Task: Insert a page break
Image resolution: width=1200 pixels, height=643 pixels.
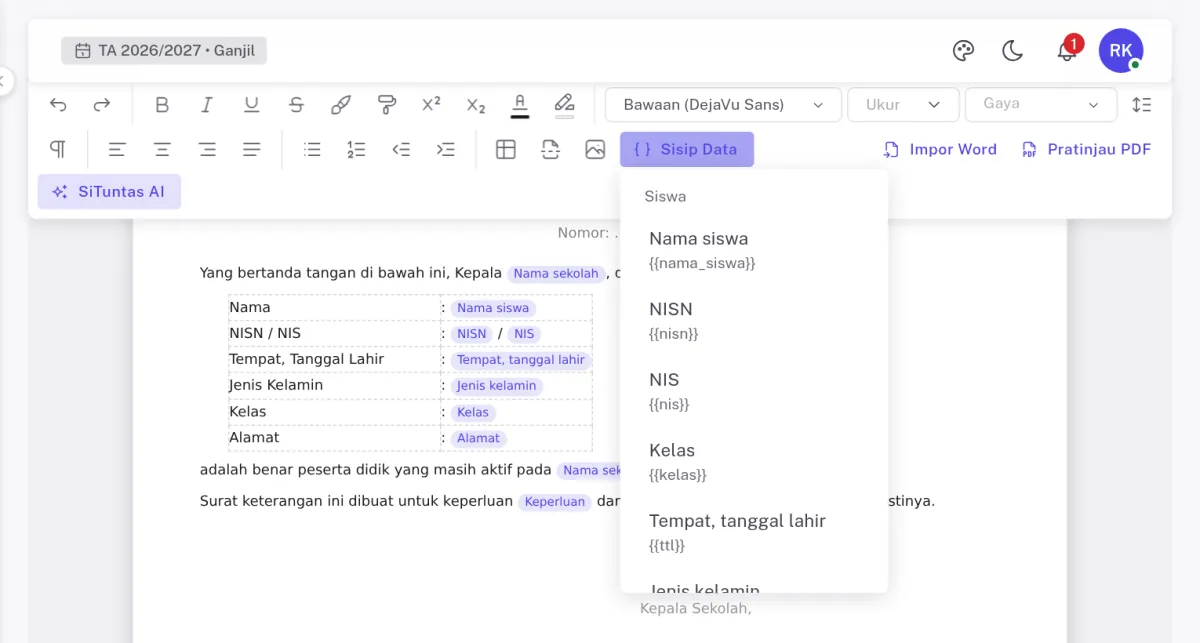Action: coord(550,150)
